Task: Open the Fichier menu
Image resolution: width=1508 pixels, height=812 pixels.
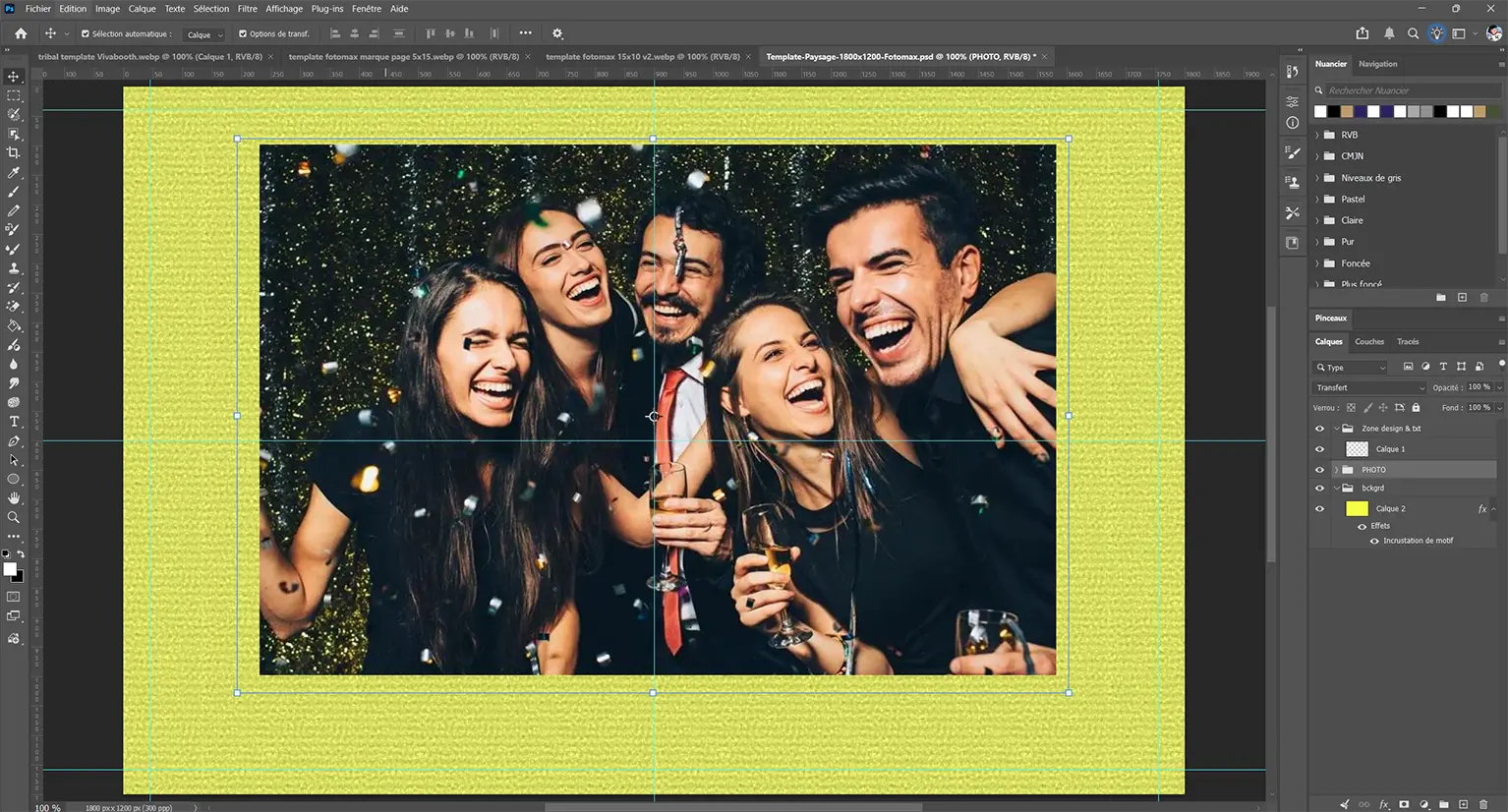Action: 37,9
